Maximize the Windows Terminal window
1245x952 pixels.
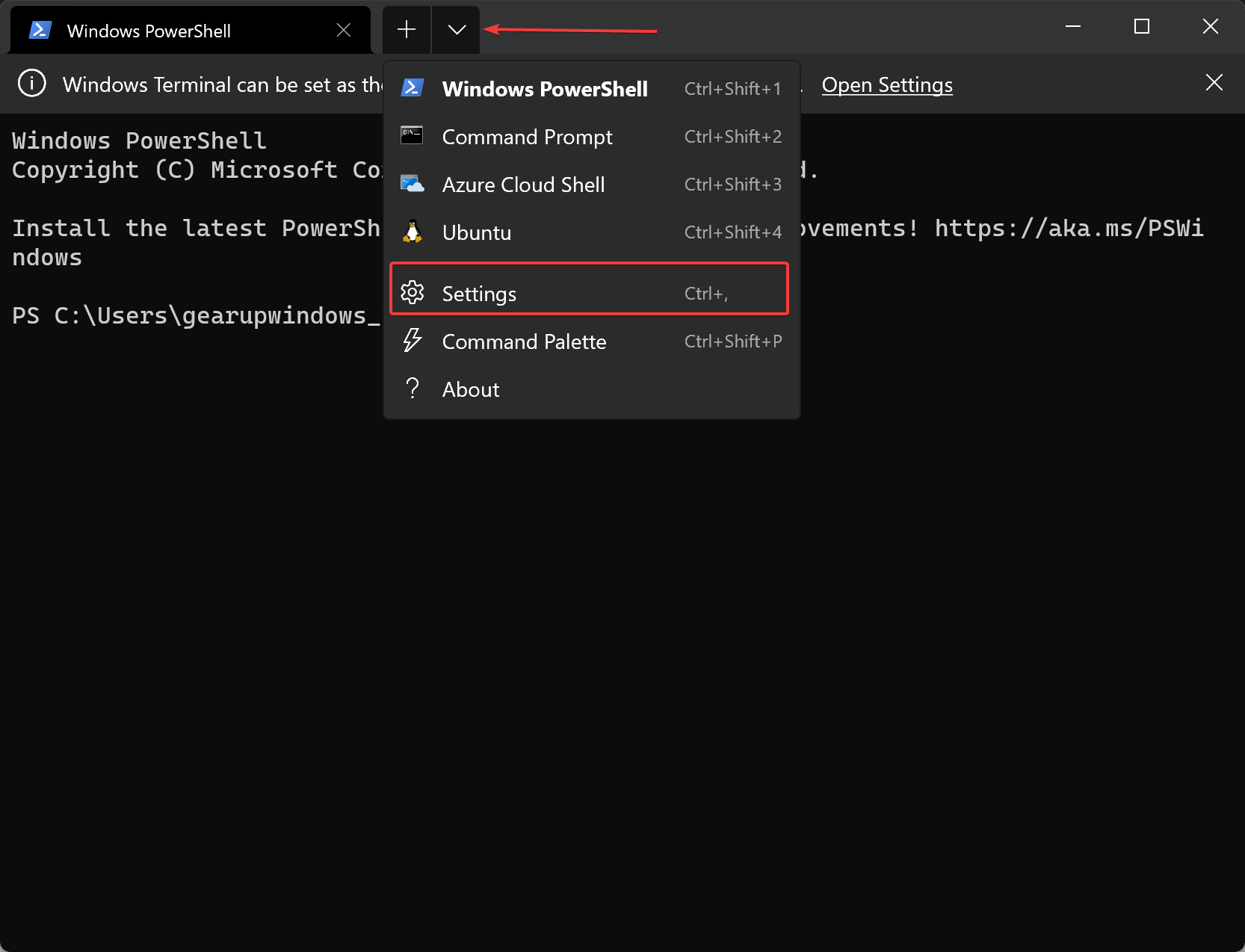coord(1142,27)
